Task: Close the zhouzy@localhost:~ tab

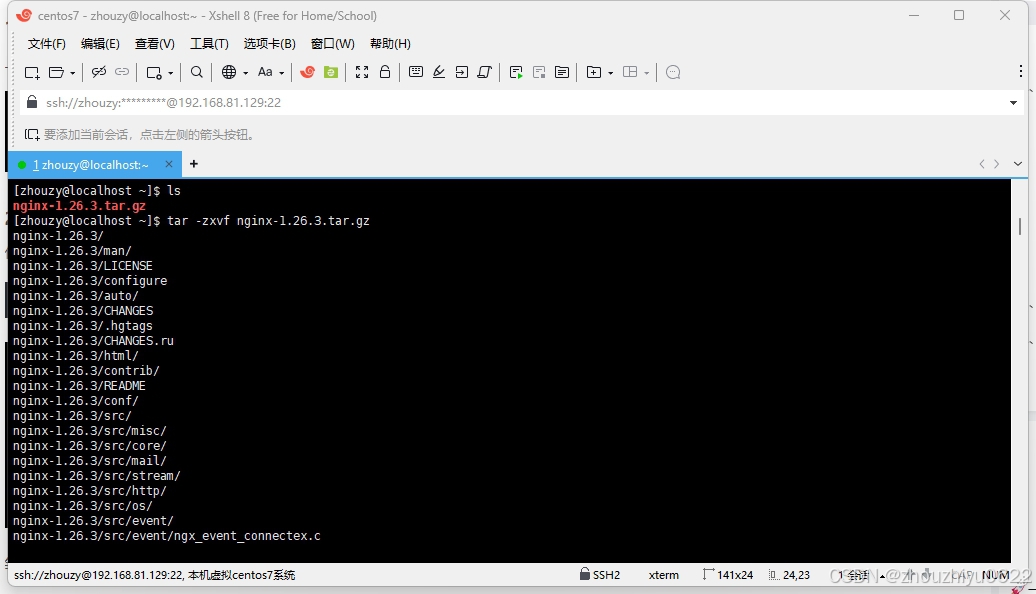Action: click(x=169, y=164)
